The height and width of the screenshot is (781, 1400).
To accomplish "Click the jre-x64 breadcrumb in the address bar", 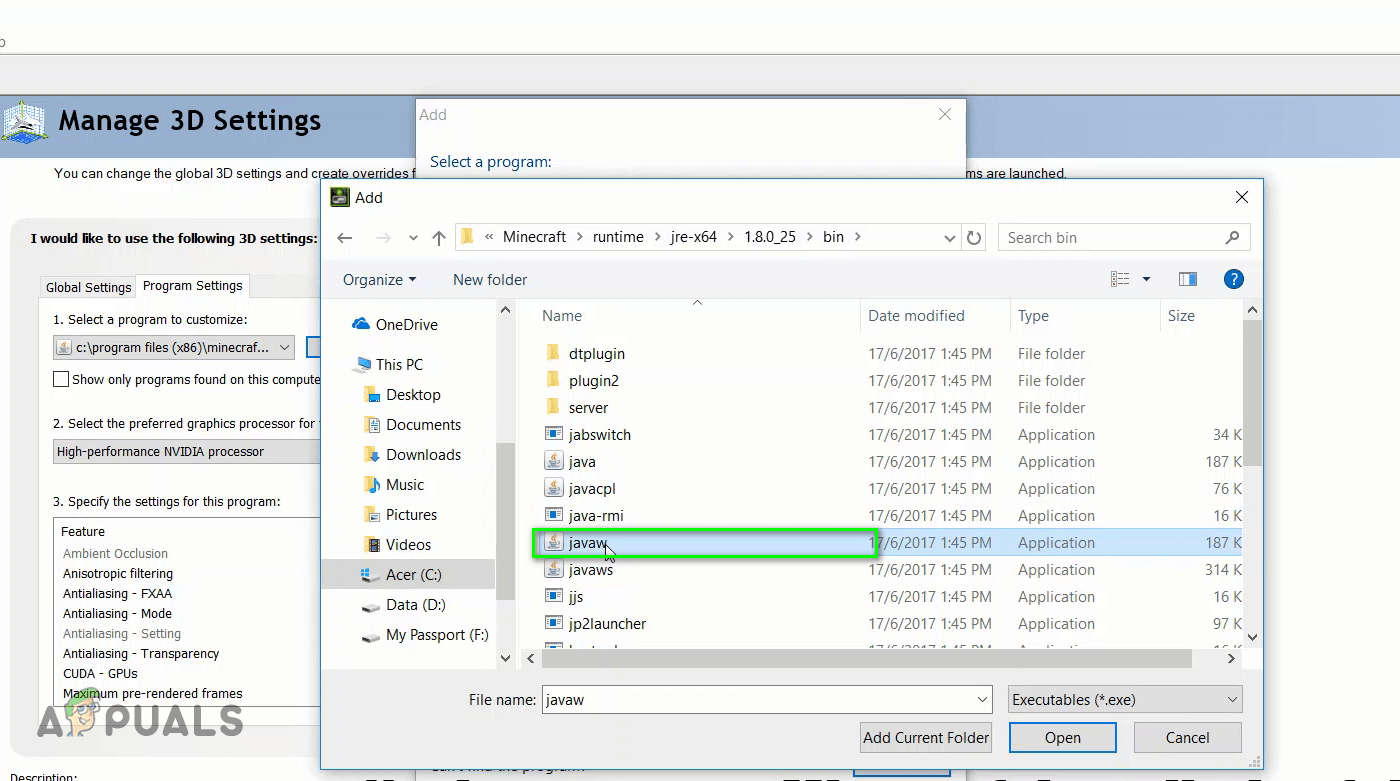I will (x=692, y=237).
